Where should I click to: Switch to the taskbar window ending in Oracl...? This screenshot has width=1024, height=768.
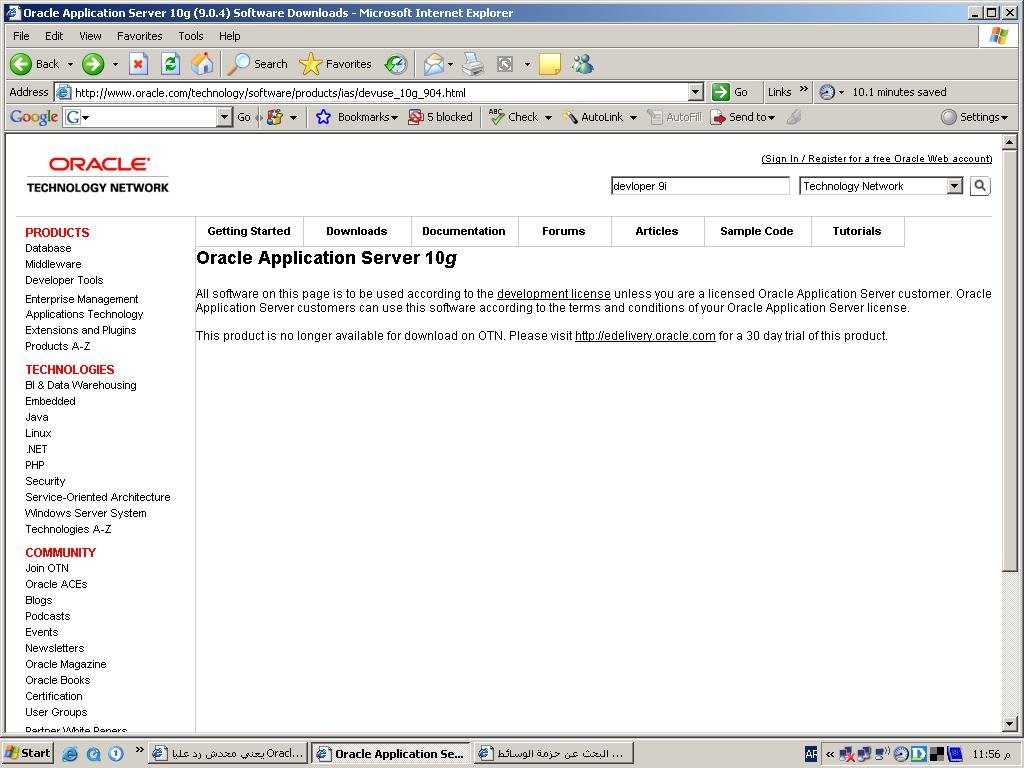tap(229, 754)
